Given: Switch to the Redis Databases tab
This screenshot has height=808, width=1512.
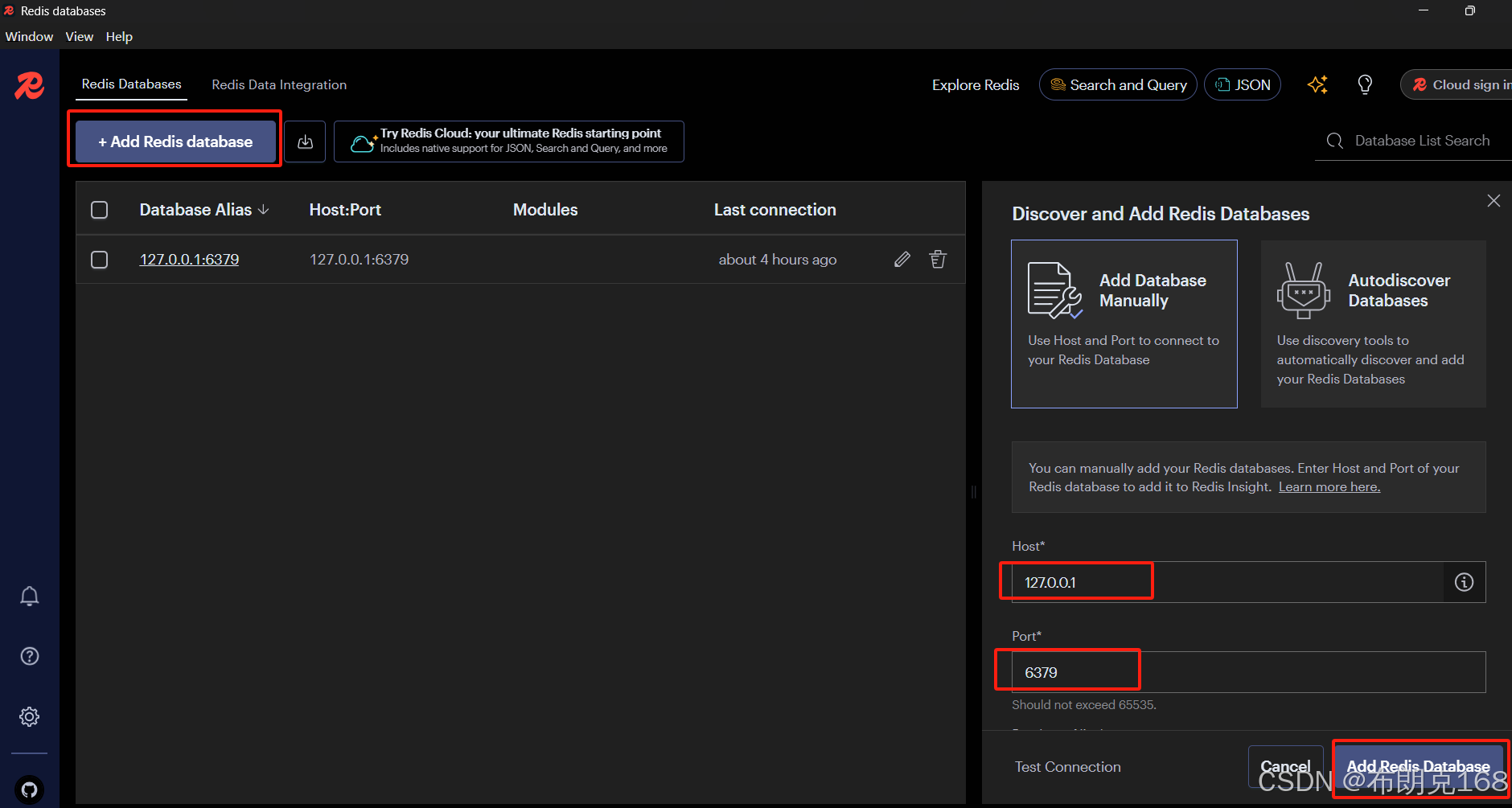Looking at the screenshot, I should (132, 84).
